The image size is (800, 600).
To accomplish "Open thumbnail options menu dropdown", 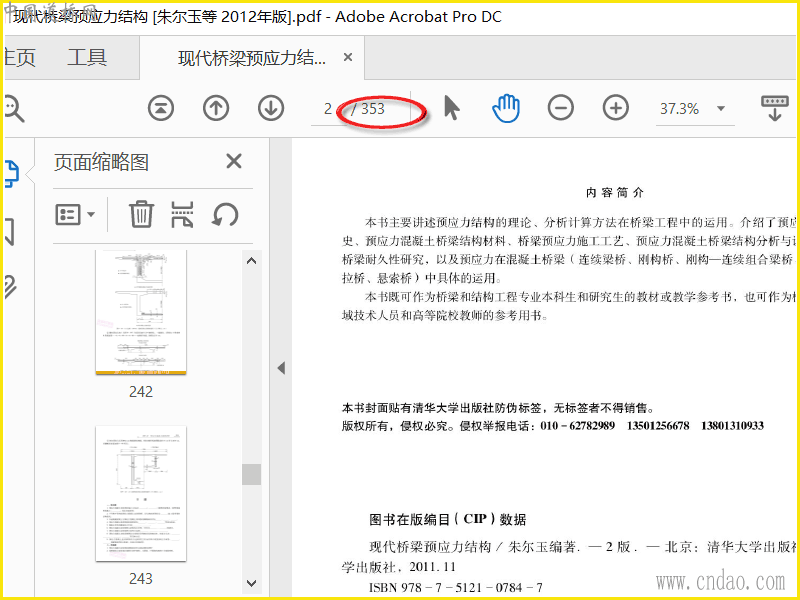I will [x=74, y=214].
